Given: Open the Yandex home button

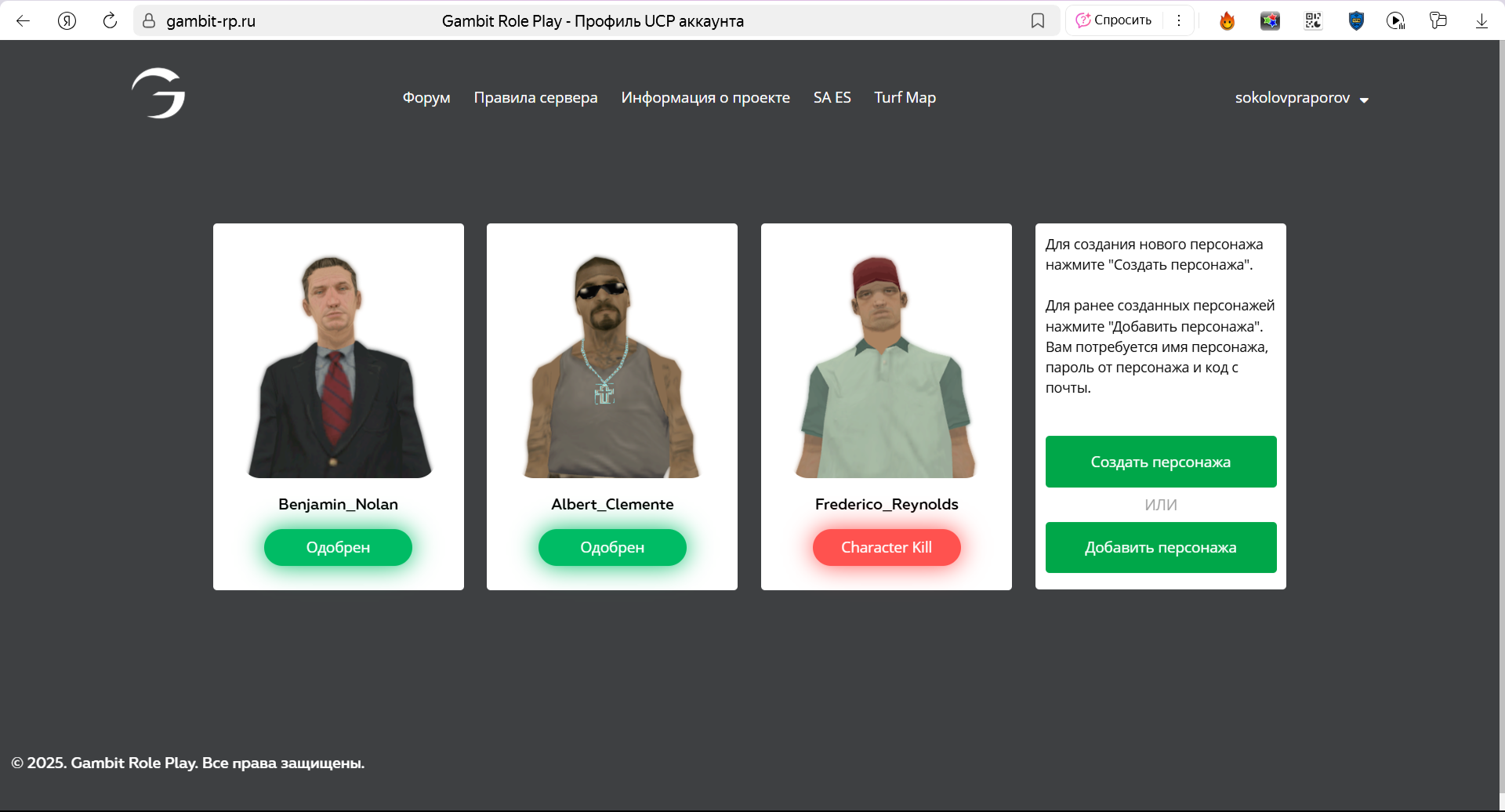Looking at the screenshot, I should coord(67,21).
